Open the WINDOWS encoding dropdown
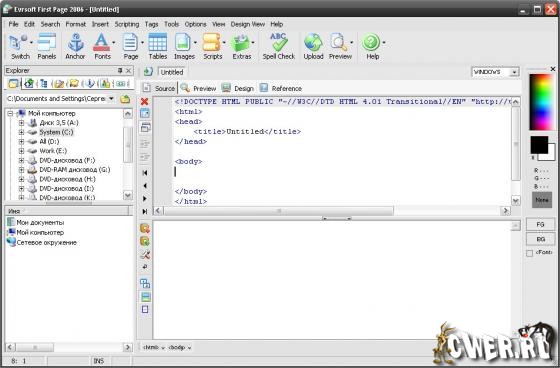This screenshot has height=368, width=560. pyautogui.click(x=514, y=72)
